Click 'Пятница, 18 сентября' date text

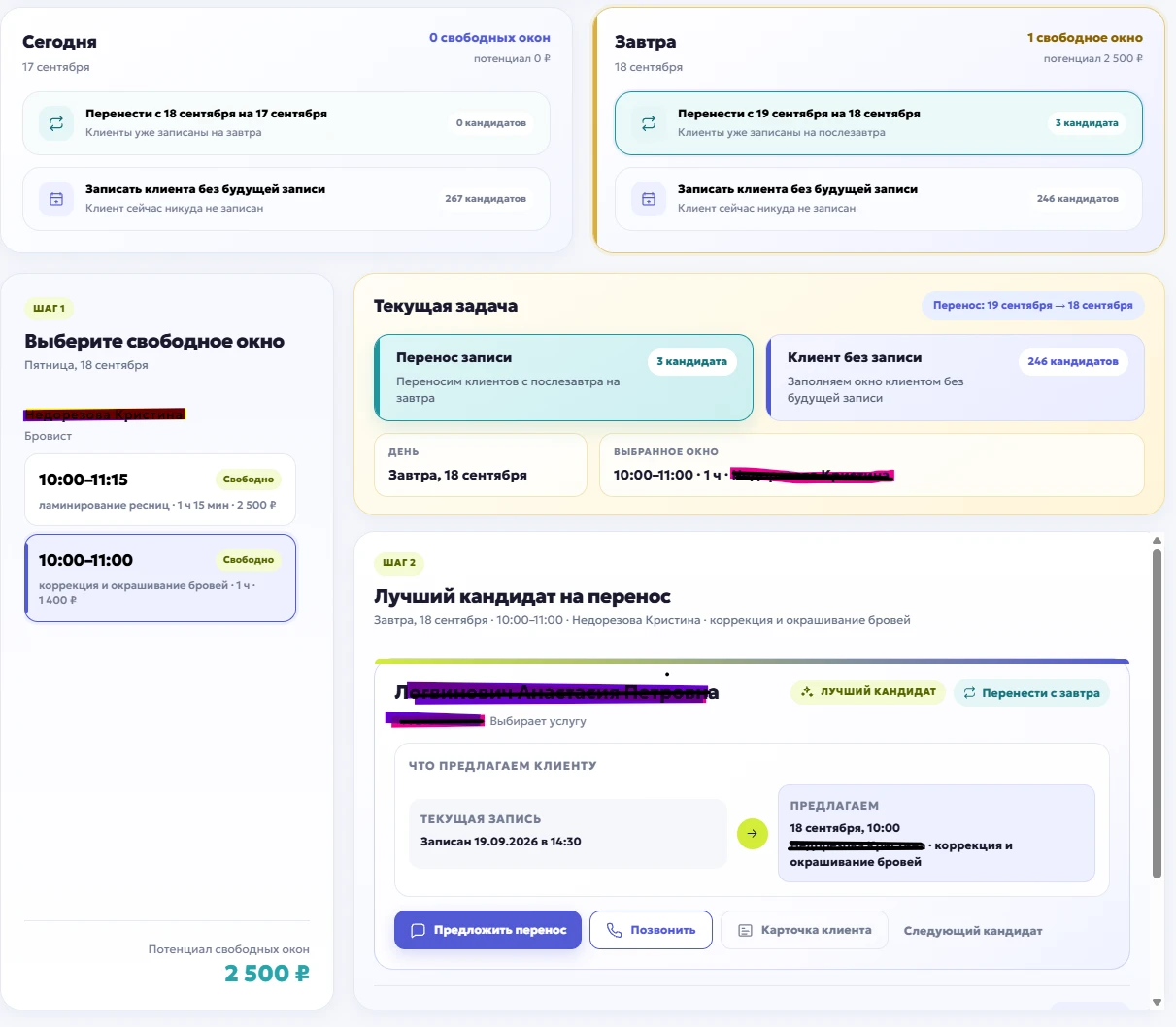point(86,365)
